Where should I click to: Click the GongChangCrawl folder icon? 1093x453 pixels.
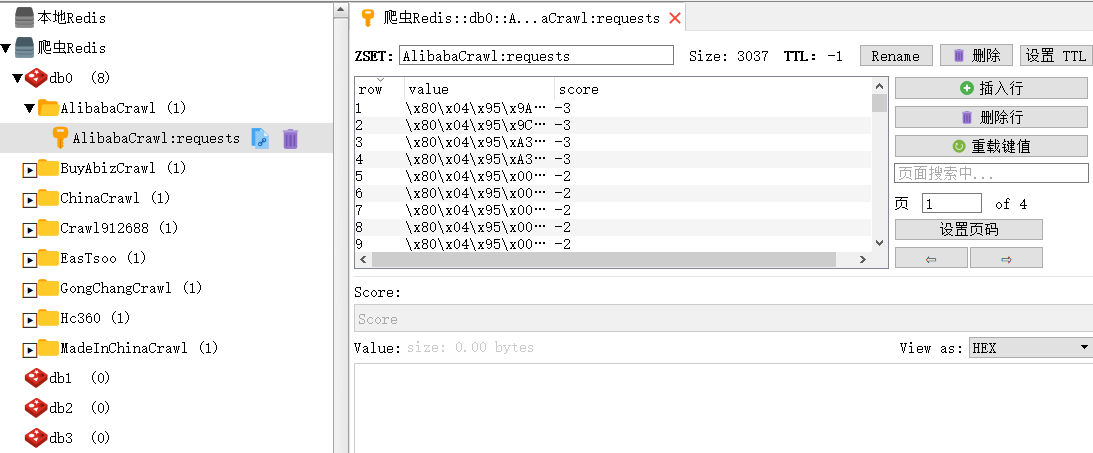click(x=47, y=287)
